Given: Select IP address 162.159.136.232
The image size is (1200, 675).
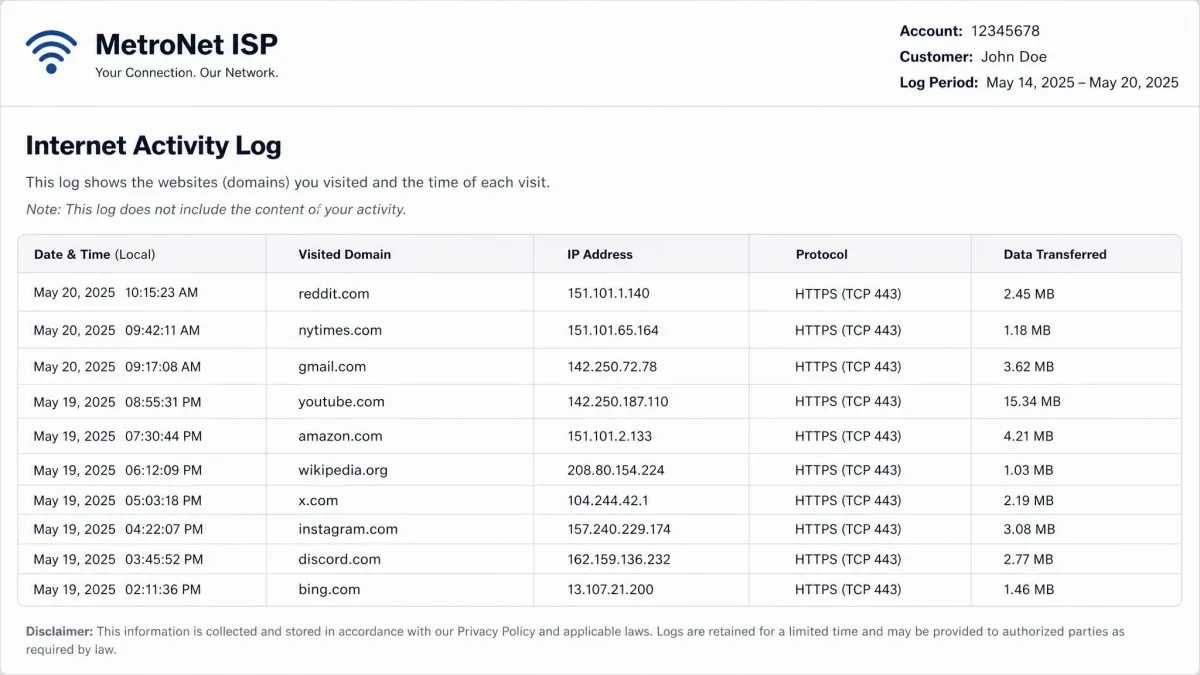Looking at the screenshot, I should click(x=619, y=559).
